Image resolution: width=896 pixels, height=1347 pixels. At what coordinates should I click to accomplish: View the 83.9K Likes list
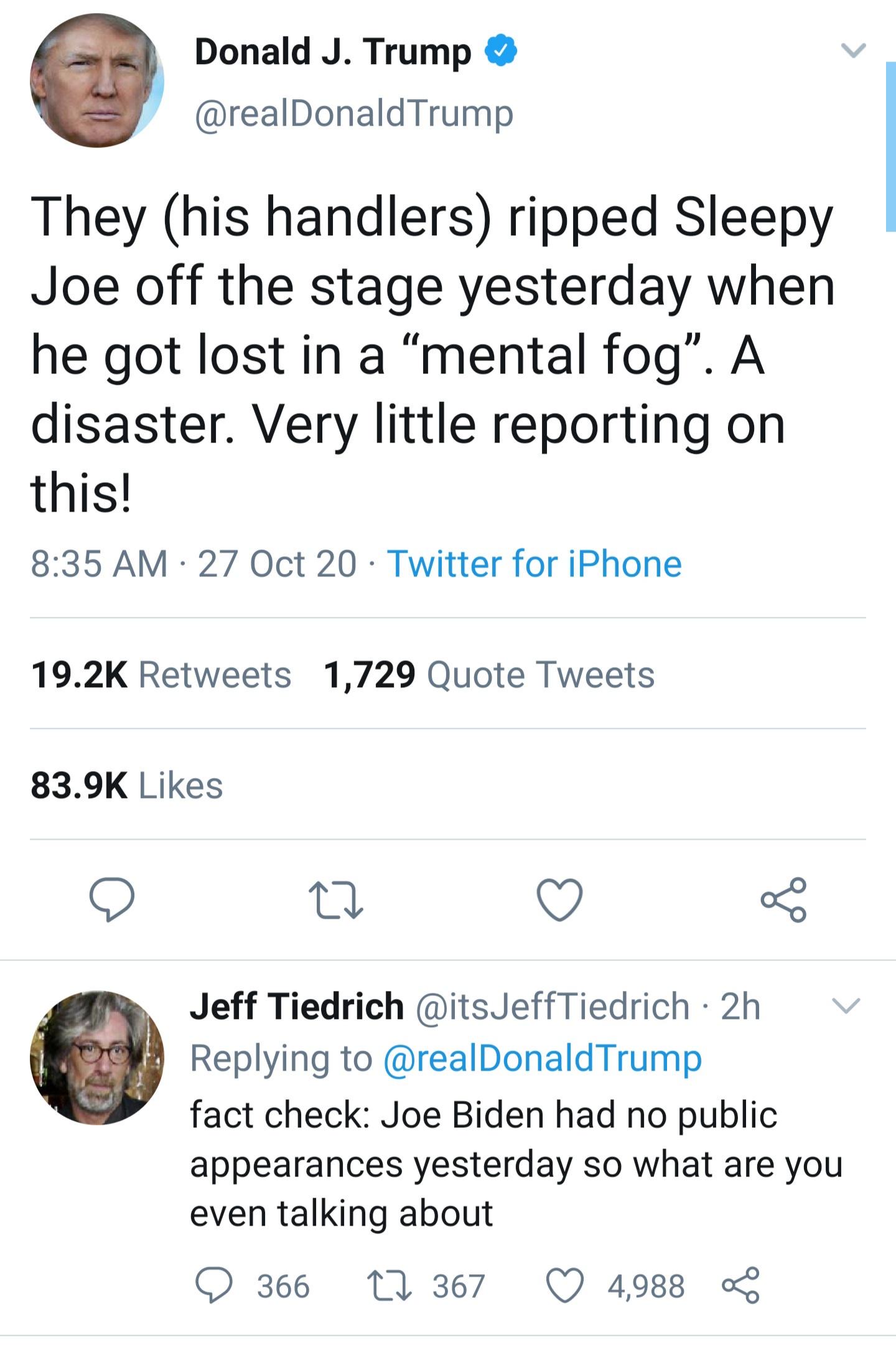127,785
